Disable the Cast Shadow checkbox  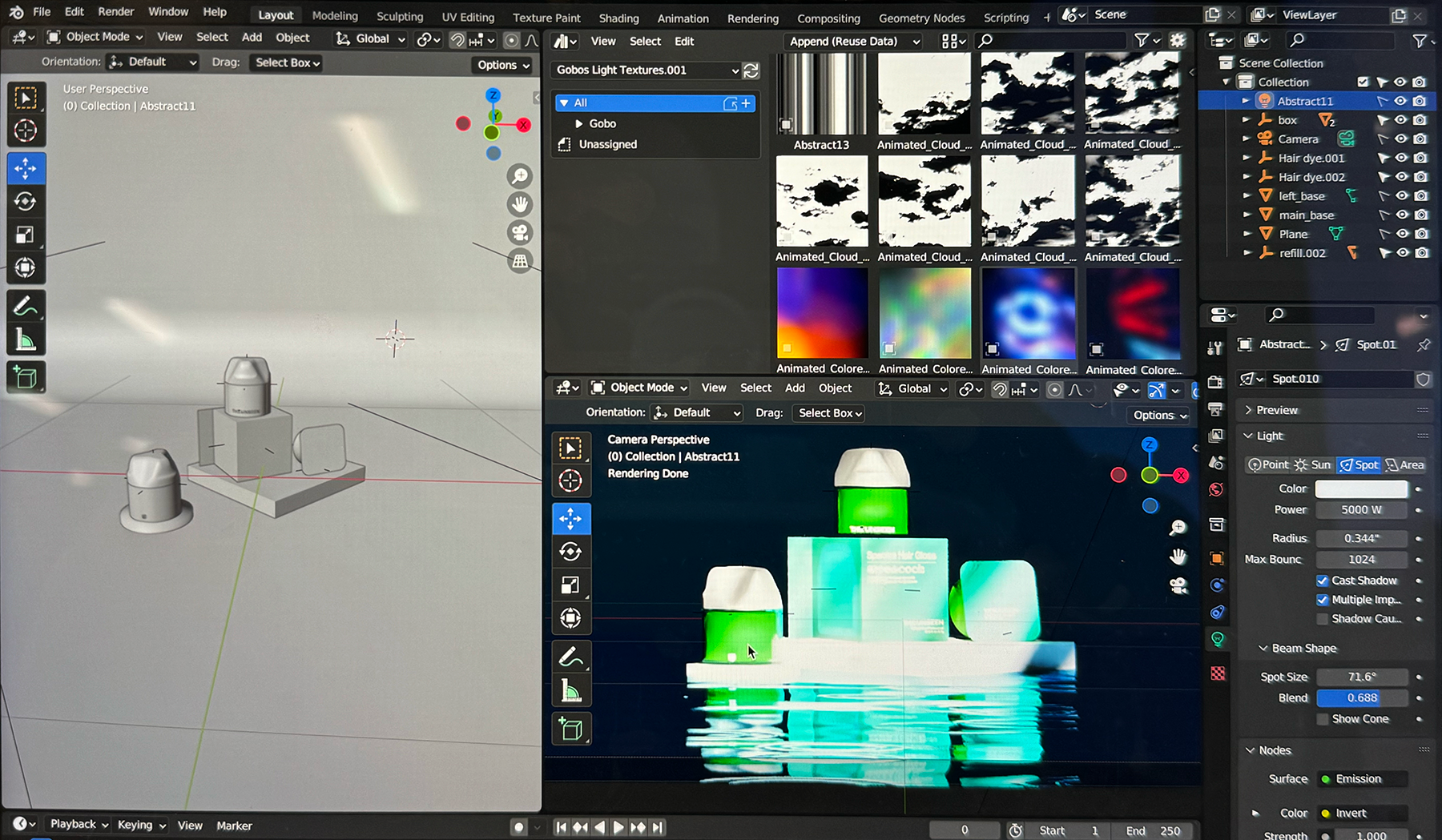[x=1322, y=581]
